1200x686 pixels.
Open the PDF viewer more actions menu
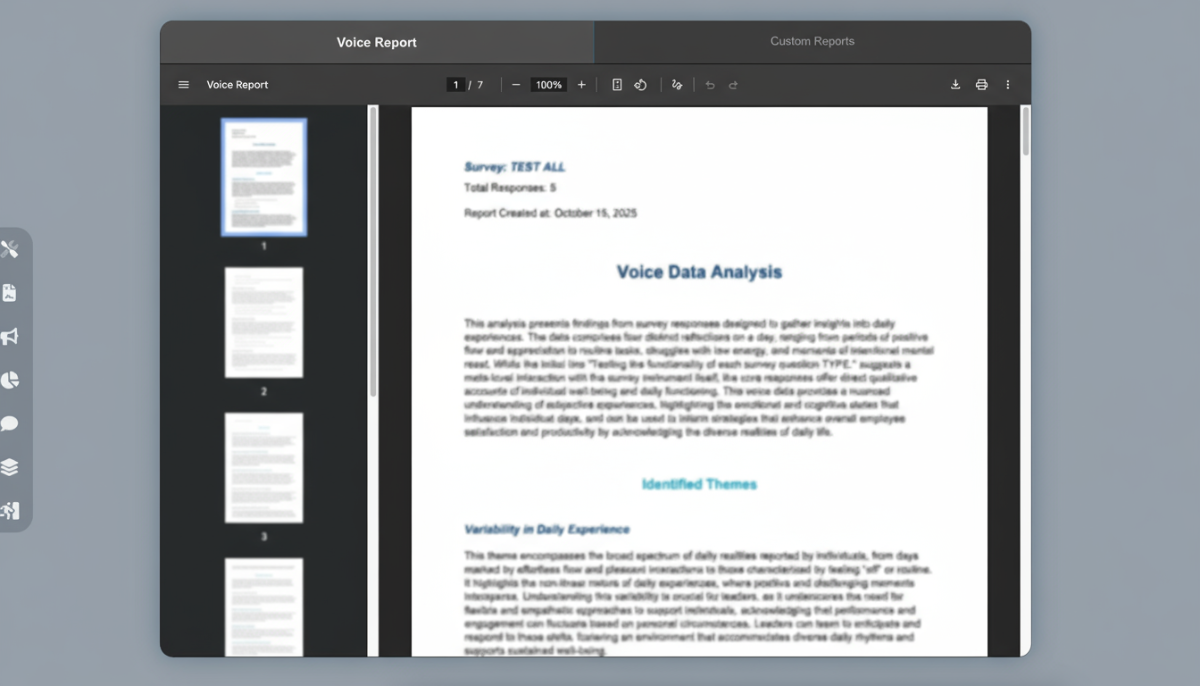[1007, 85]
